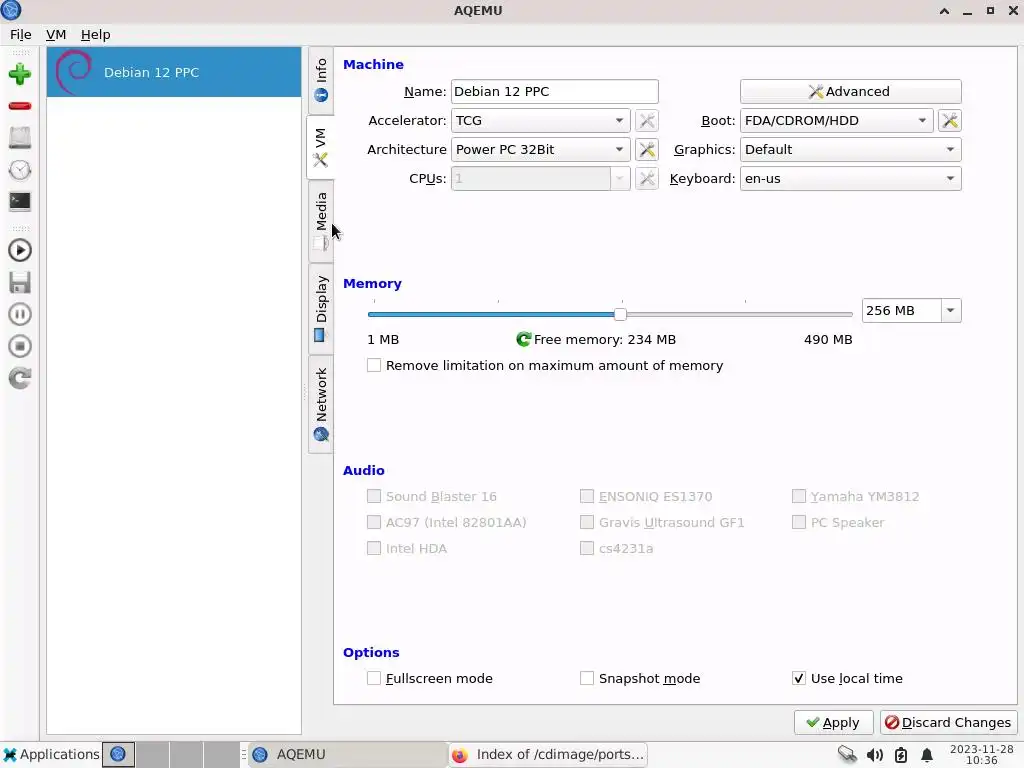Refresh free memory with green icon
The image size is (1024, 768).
tap(523, 340)
